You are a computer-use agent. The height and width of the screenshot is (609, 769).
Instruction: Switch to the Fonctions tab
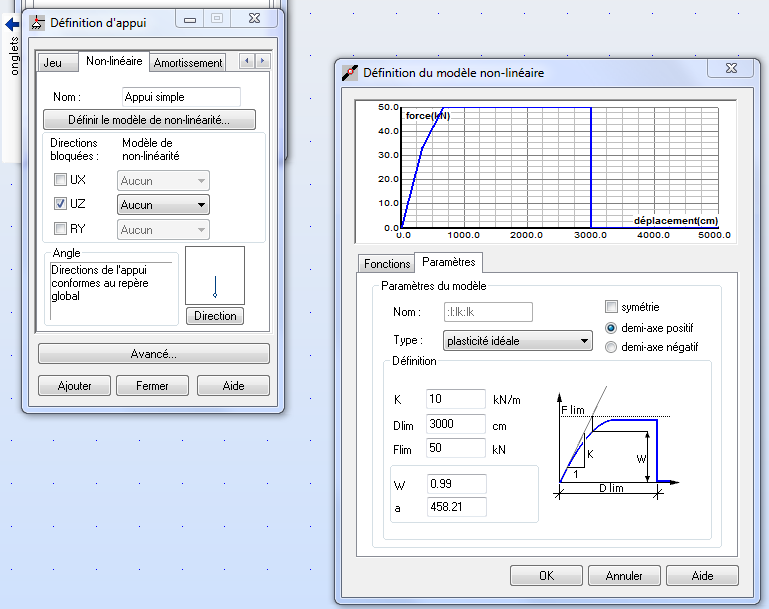pos(386,264)
